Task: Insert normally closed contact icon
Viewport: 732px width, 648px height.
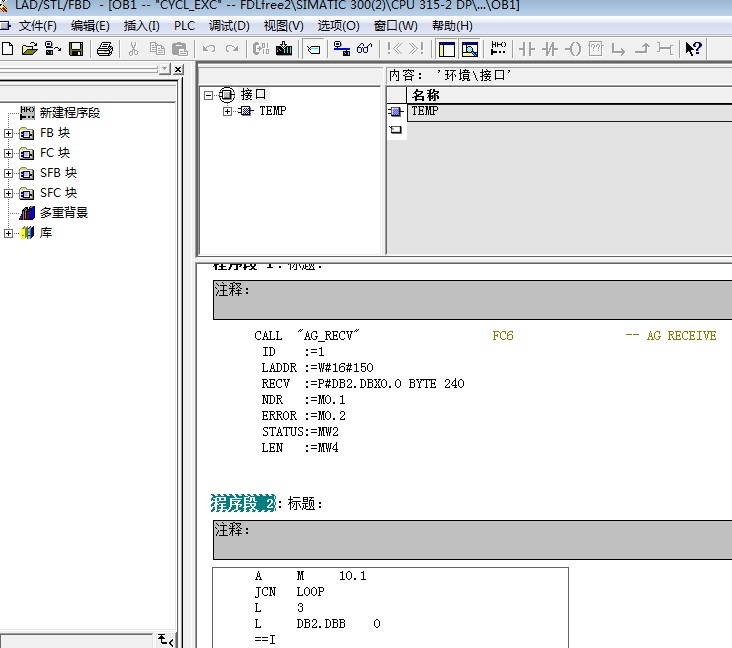Action: [550, 49]
